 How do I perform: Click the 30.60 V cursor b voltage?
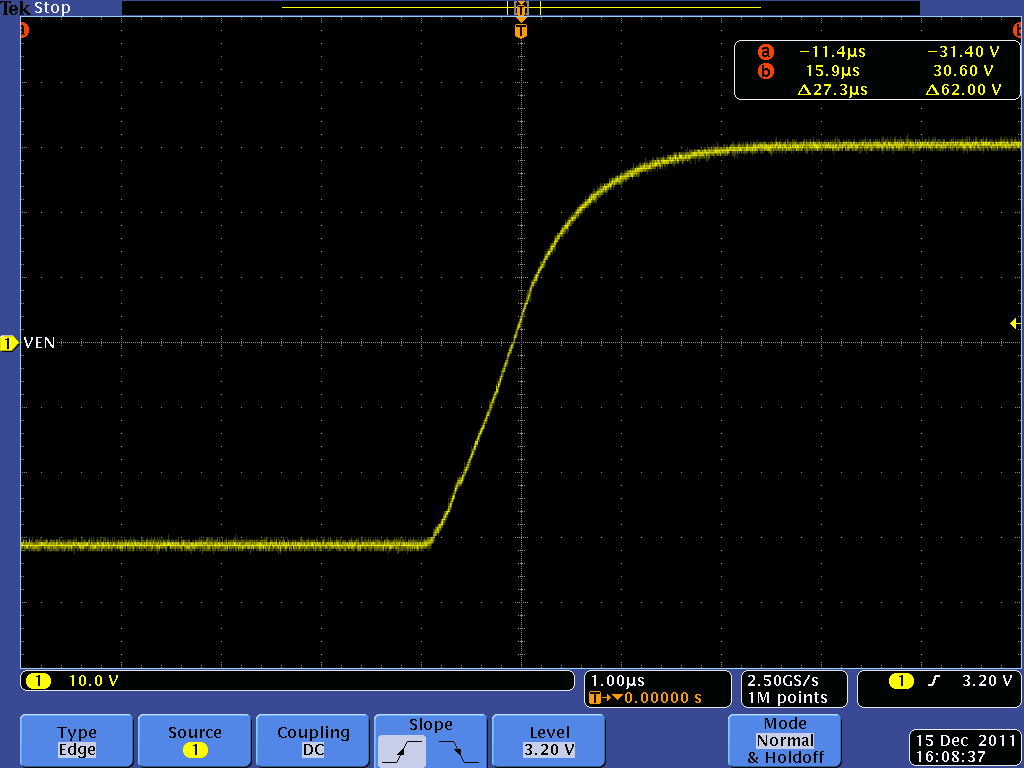tap(963, 71)
